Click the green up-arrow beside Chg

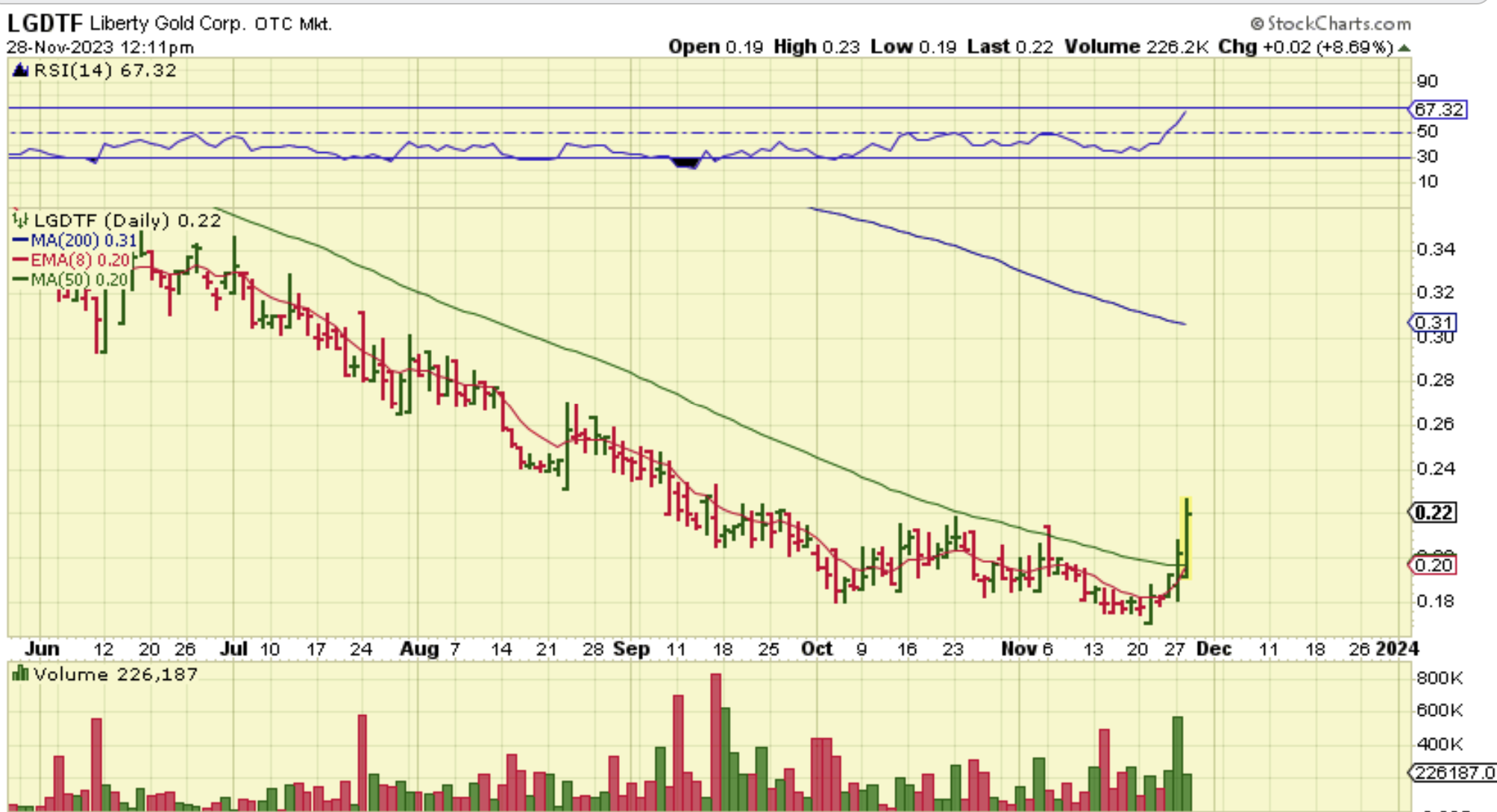1405,48
